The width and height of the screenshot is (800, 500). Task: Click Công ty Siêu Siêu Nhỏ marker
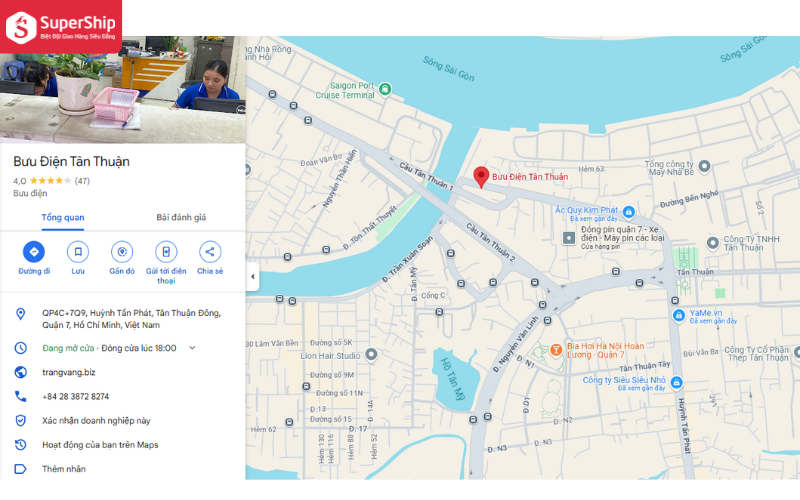[x=677, y=382]
